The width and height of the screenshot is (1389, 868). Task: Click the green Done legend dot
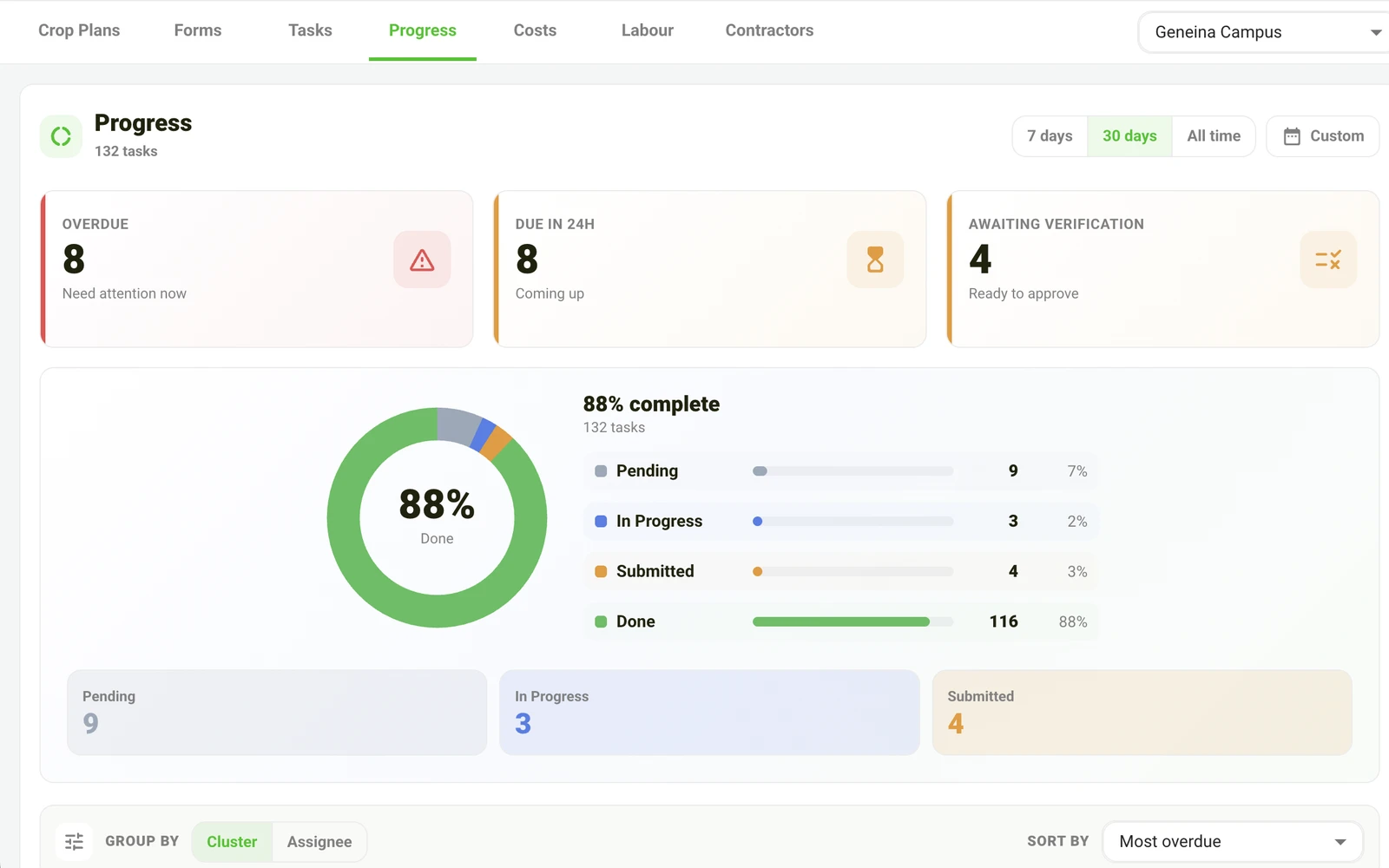pyautogui.click(x=601, y=621)
